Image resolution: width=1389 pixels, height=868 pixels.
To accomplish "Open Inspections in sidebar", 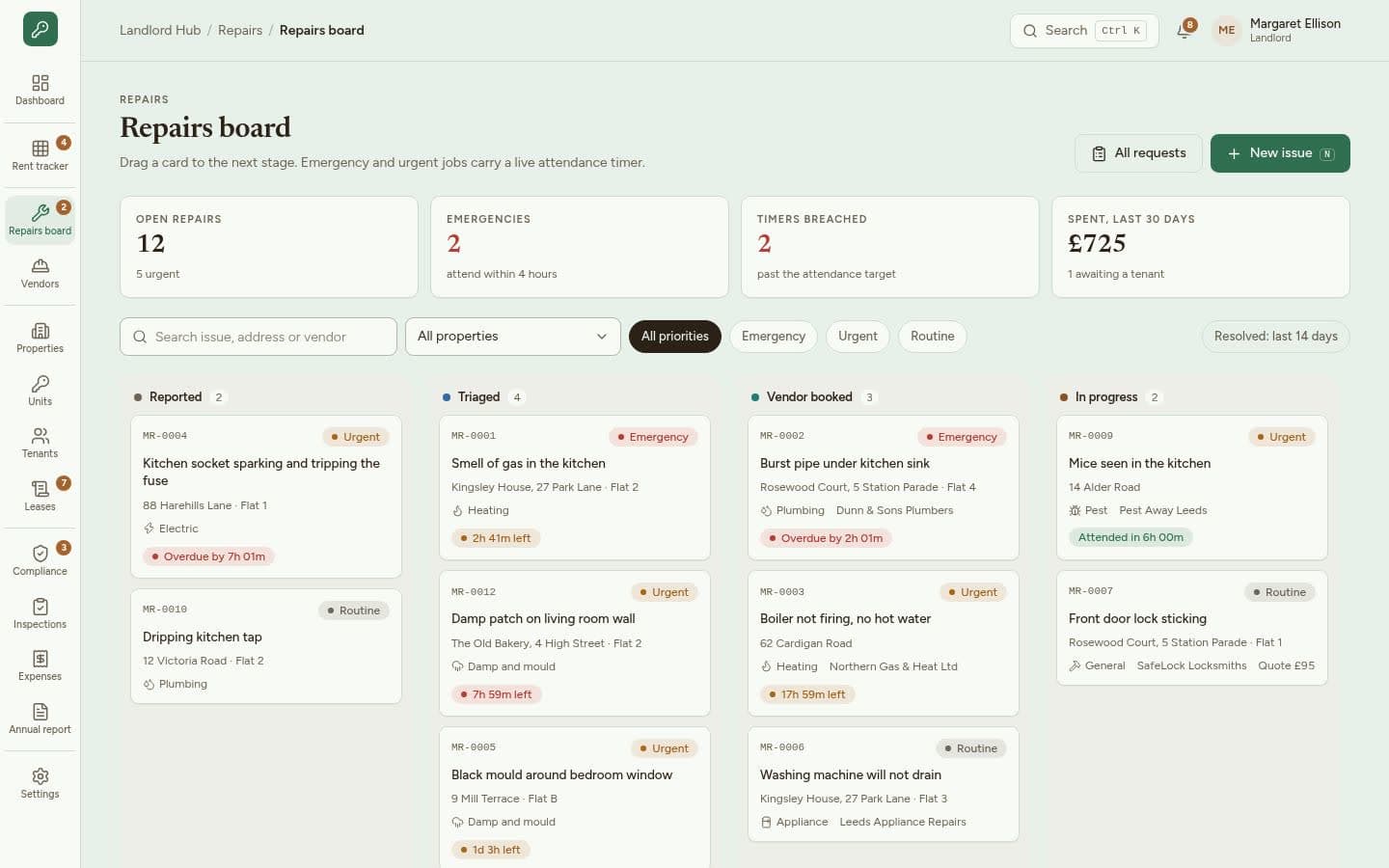I will tap(40, 613).
